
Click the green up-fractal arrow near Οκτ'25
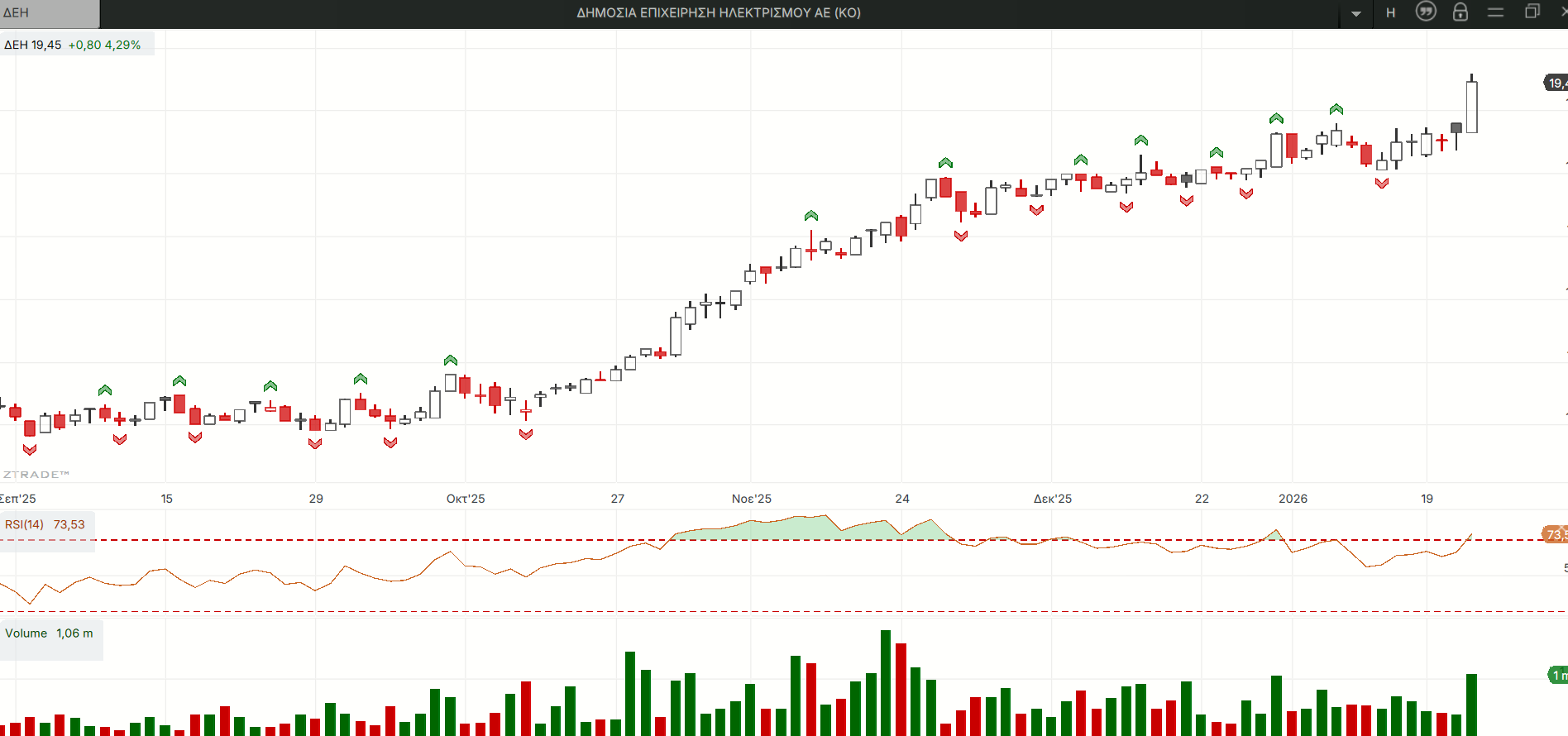coord(451,361)
